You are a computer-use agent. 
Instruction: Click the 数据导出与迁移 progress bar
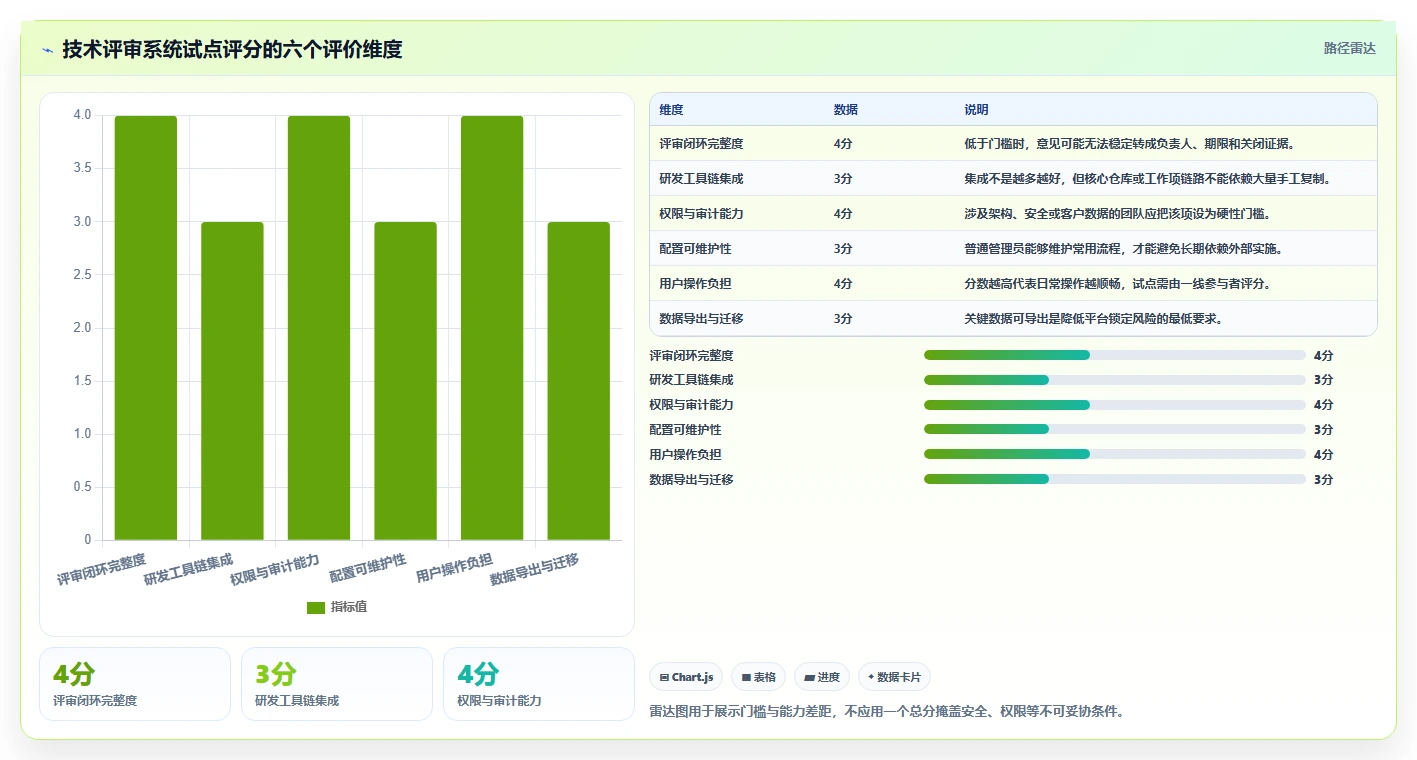click(x=1115, y=479)
